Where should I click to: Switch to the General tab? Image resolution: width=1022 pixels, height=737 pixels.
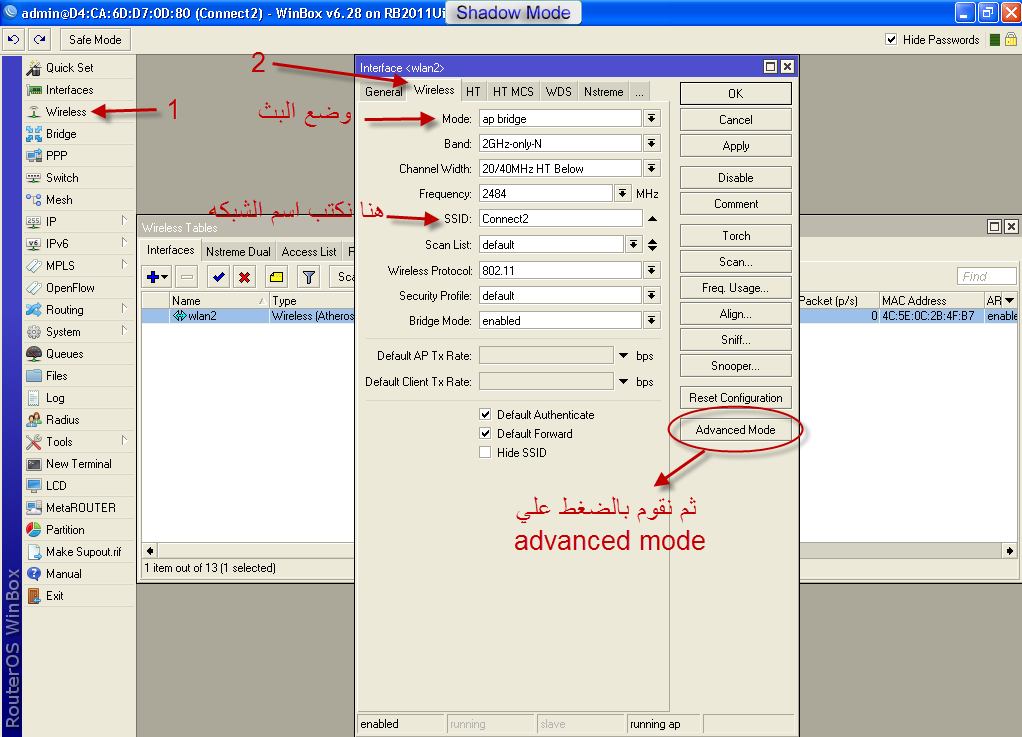click(383, 92)
